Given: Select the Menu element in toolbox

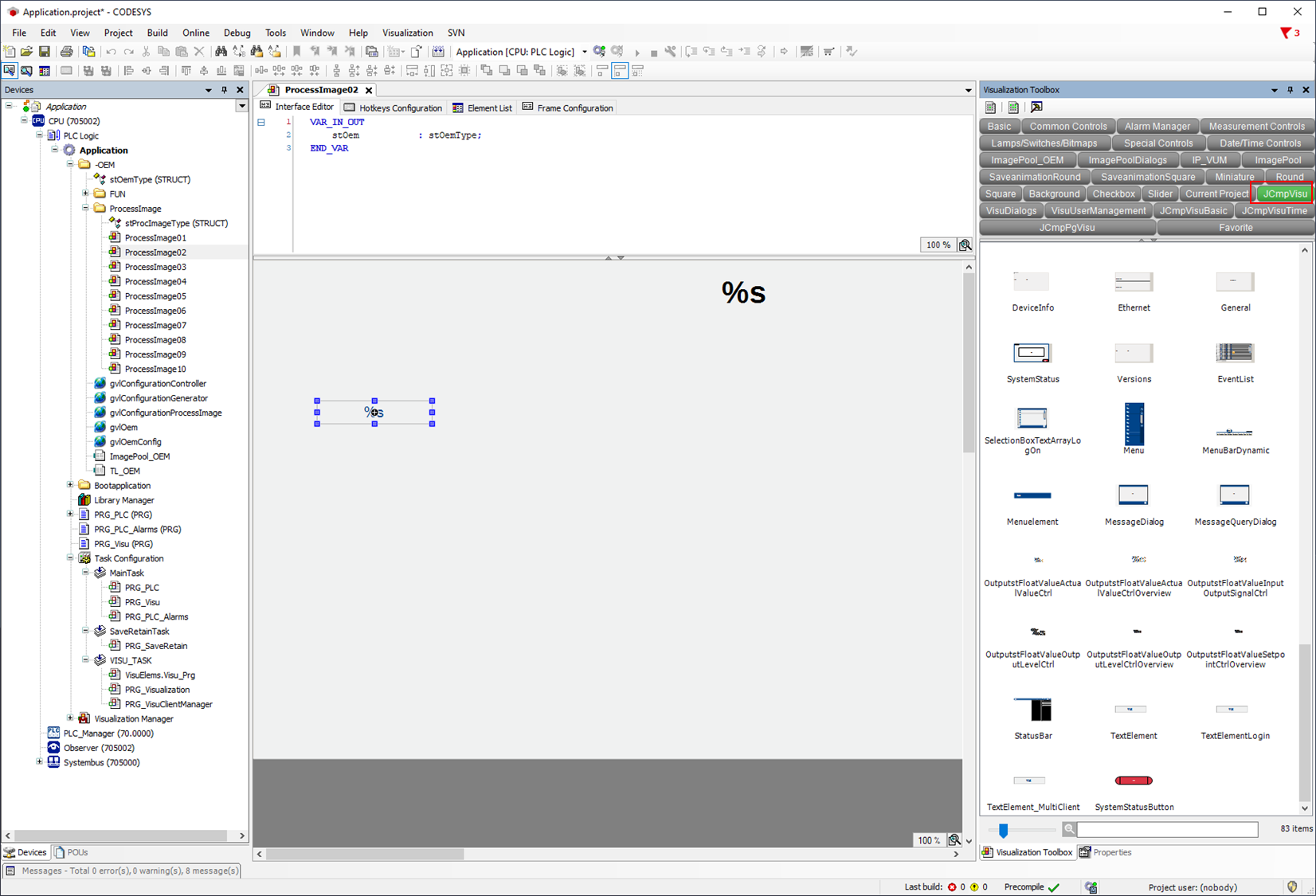Looking at the screenshot, I should tap(1134, 425).
